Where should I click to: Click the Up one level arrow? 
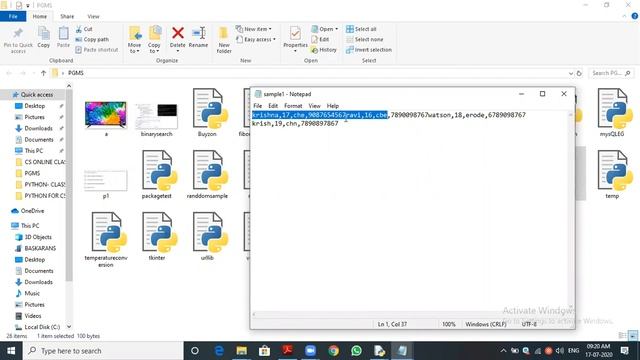[x=43, y=73]
